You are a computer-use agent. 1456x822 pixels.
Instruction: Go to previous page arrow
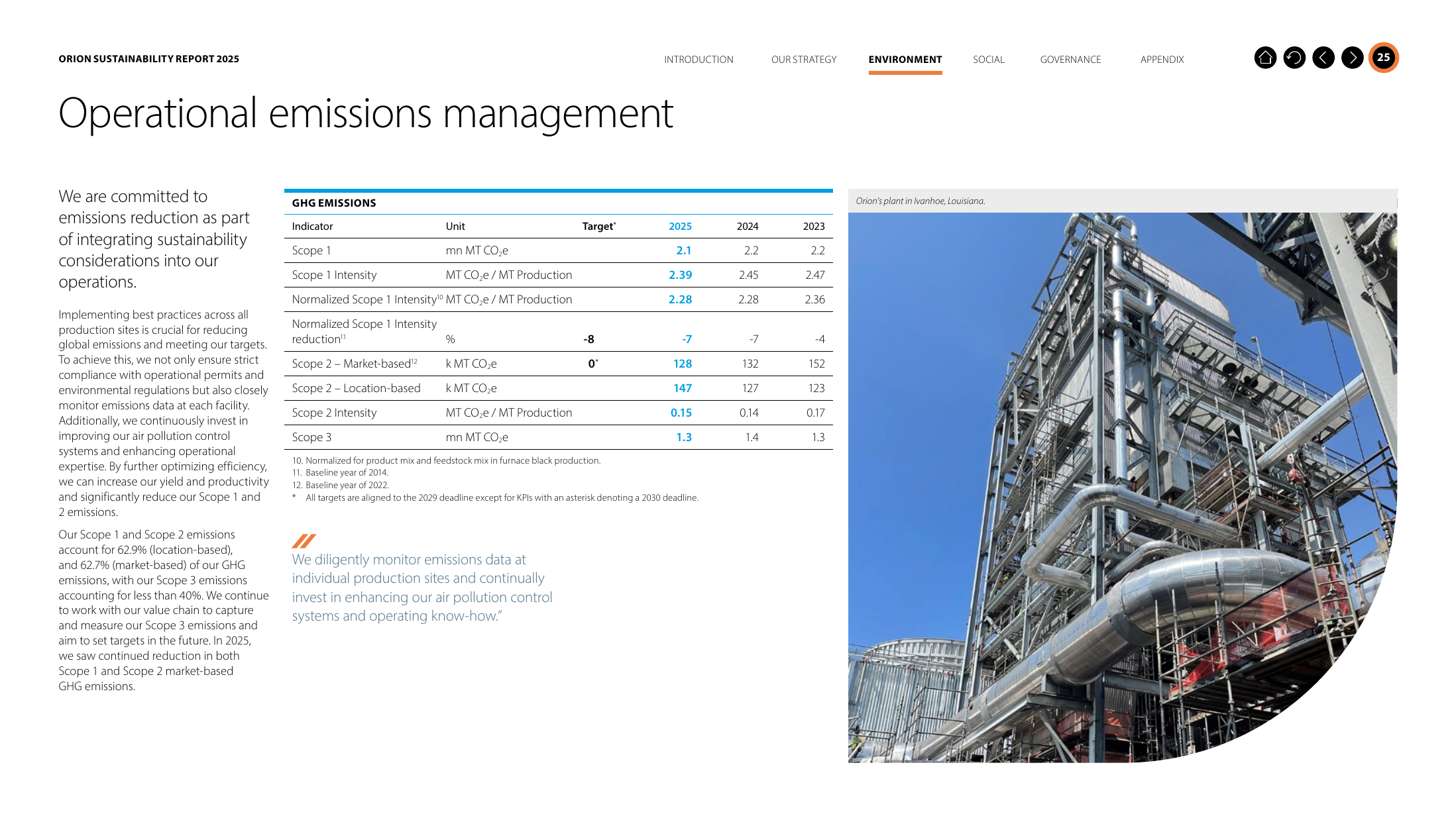tap(1323, 58)
